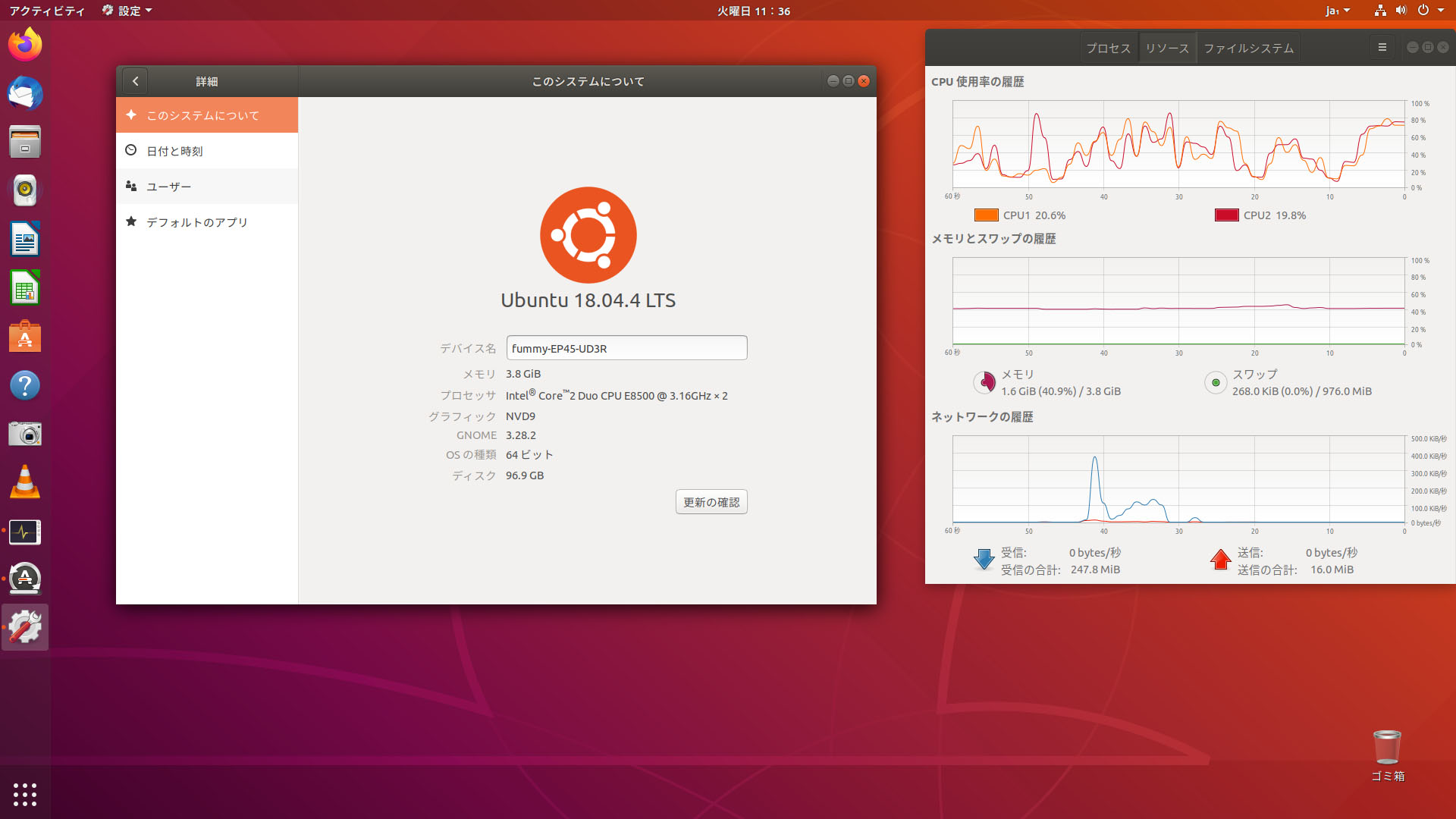This screenshot has width=1456, height=819.
Task: Click the 受信の合計 247.8 MiB value
Action: (1095, 570)
